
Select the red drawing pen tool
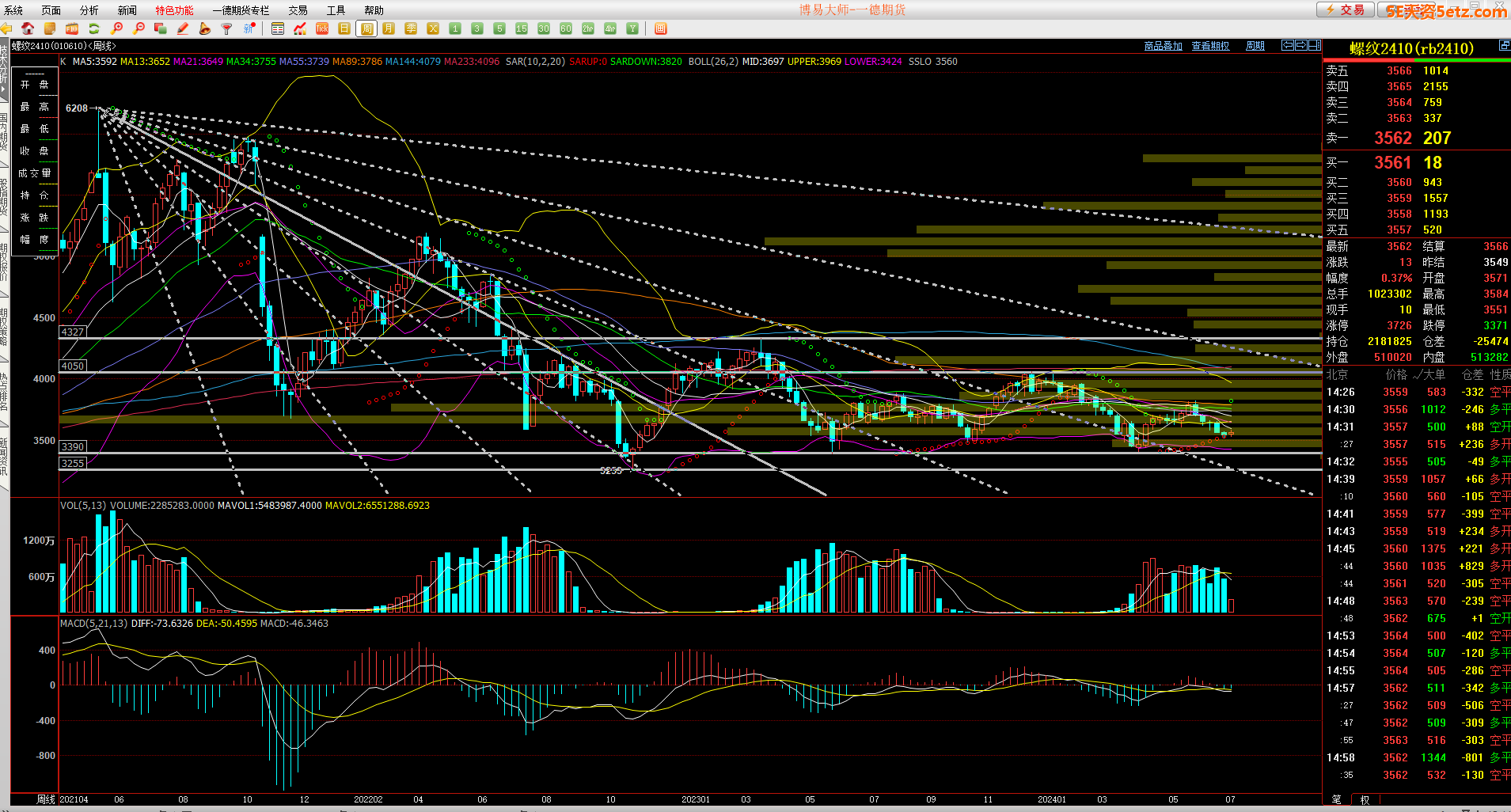pos(183,28)
